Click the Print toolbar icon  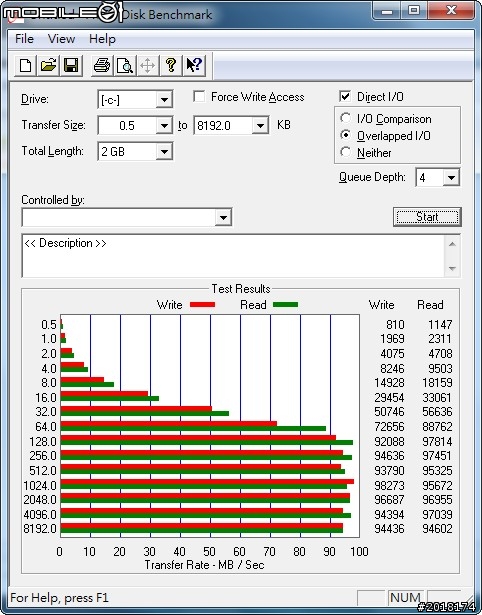pyautogui.click(x=102, y=65)
